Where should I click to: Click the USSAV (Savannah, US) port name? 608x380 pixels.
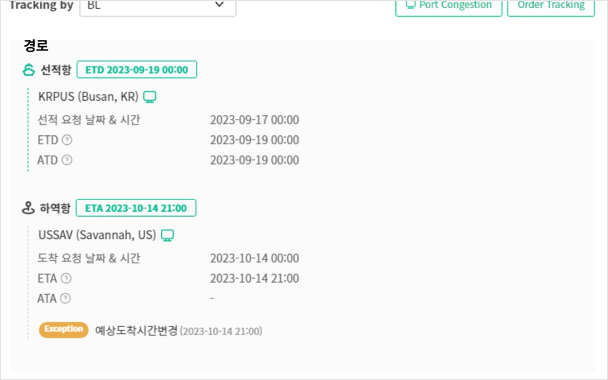97,235
